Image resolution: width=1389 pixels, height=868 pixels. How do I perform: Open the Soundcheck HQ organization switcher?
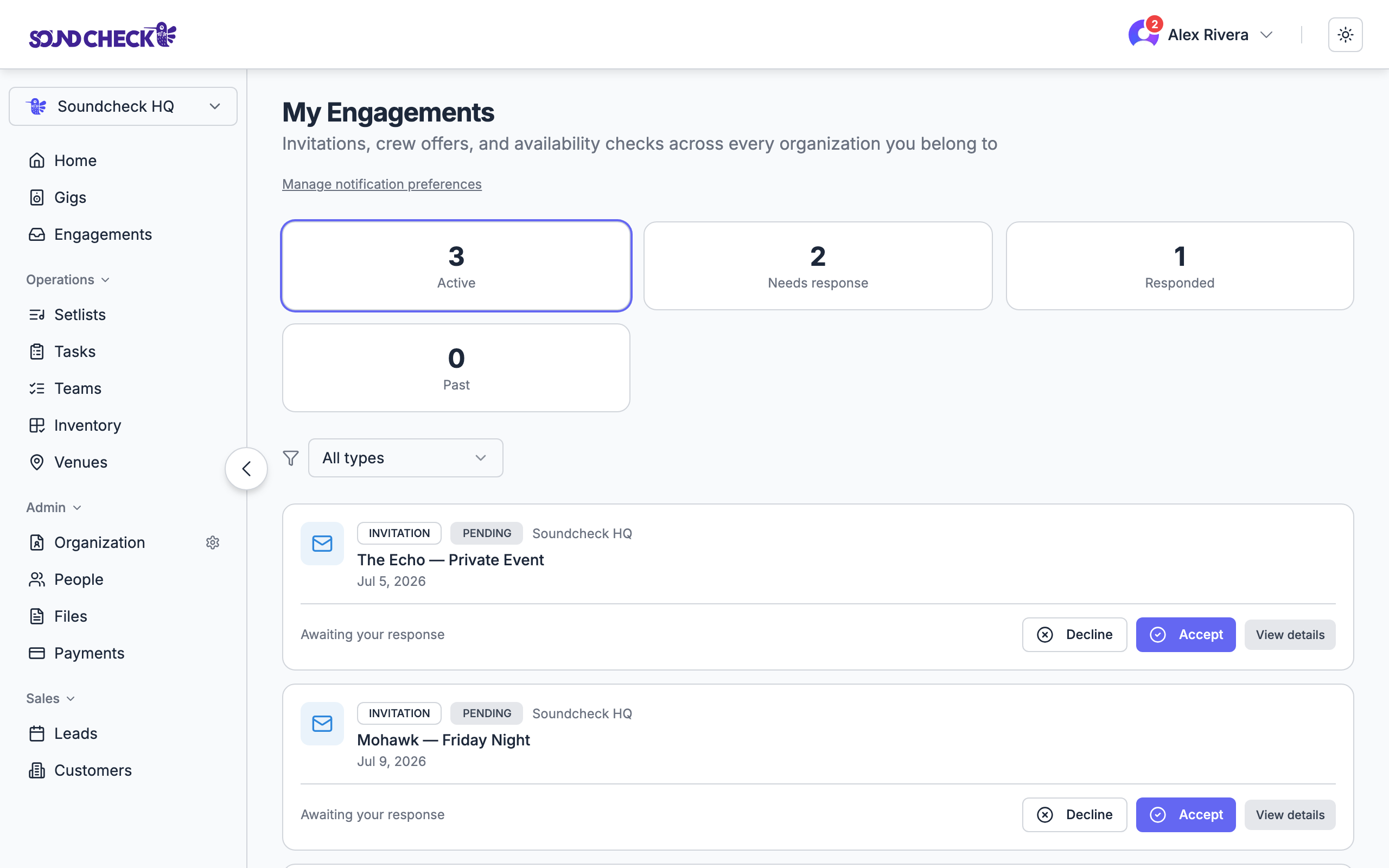123,106
